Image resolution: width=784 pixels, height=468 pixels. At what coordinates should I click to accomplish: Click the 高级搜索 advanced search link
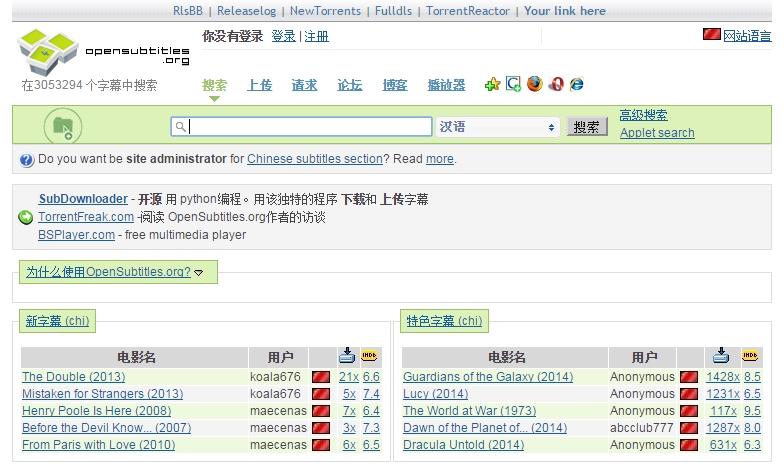[644, 115]
